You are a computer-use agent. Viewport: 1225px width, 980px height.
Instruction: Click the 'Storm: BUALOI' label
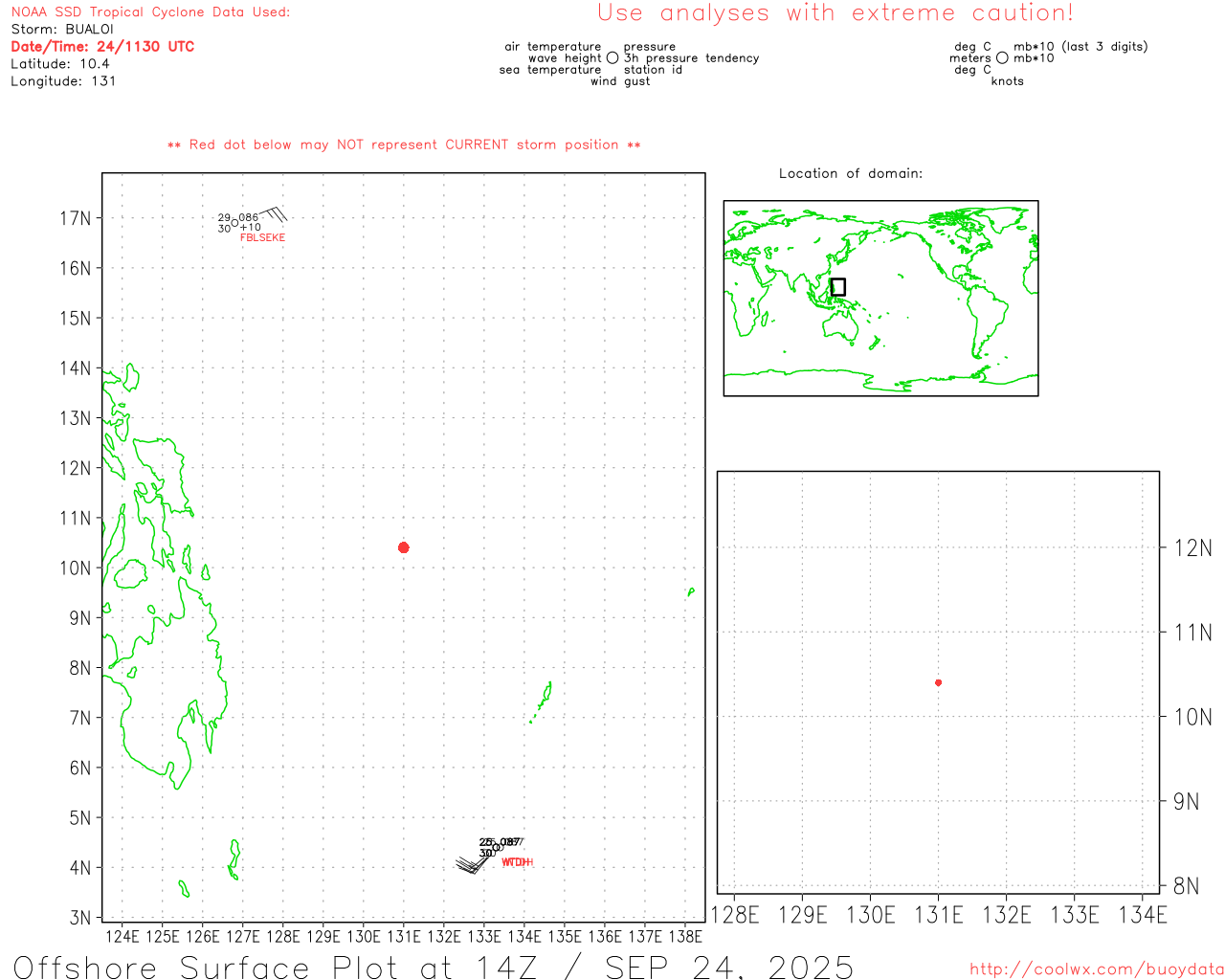[x=62, y=29]
